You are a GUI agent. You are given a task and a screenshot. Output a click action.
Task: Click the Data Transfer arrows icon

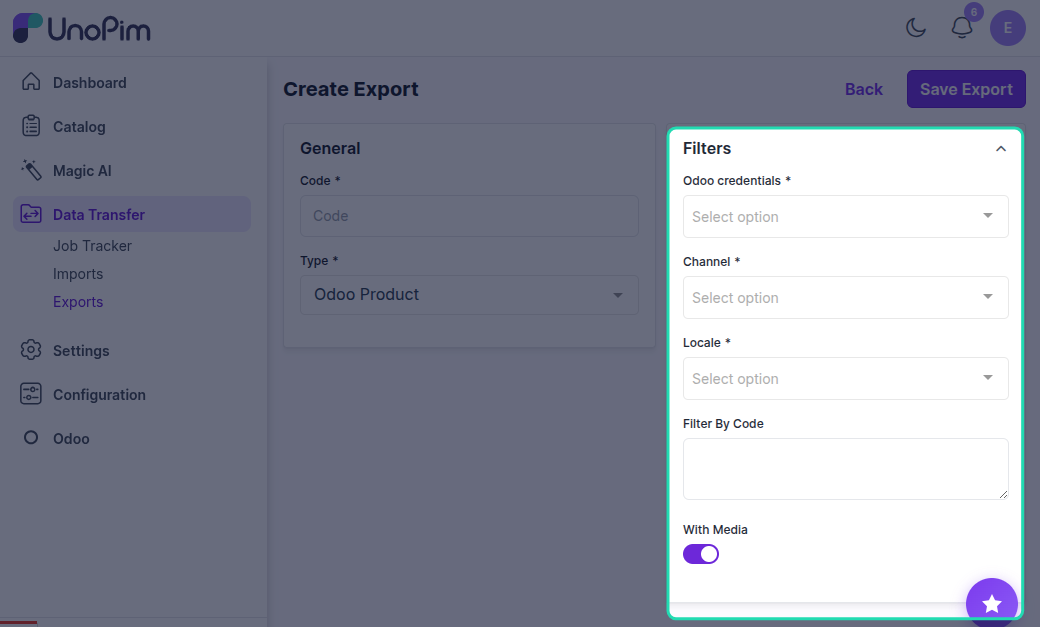point(31,214)
